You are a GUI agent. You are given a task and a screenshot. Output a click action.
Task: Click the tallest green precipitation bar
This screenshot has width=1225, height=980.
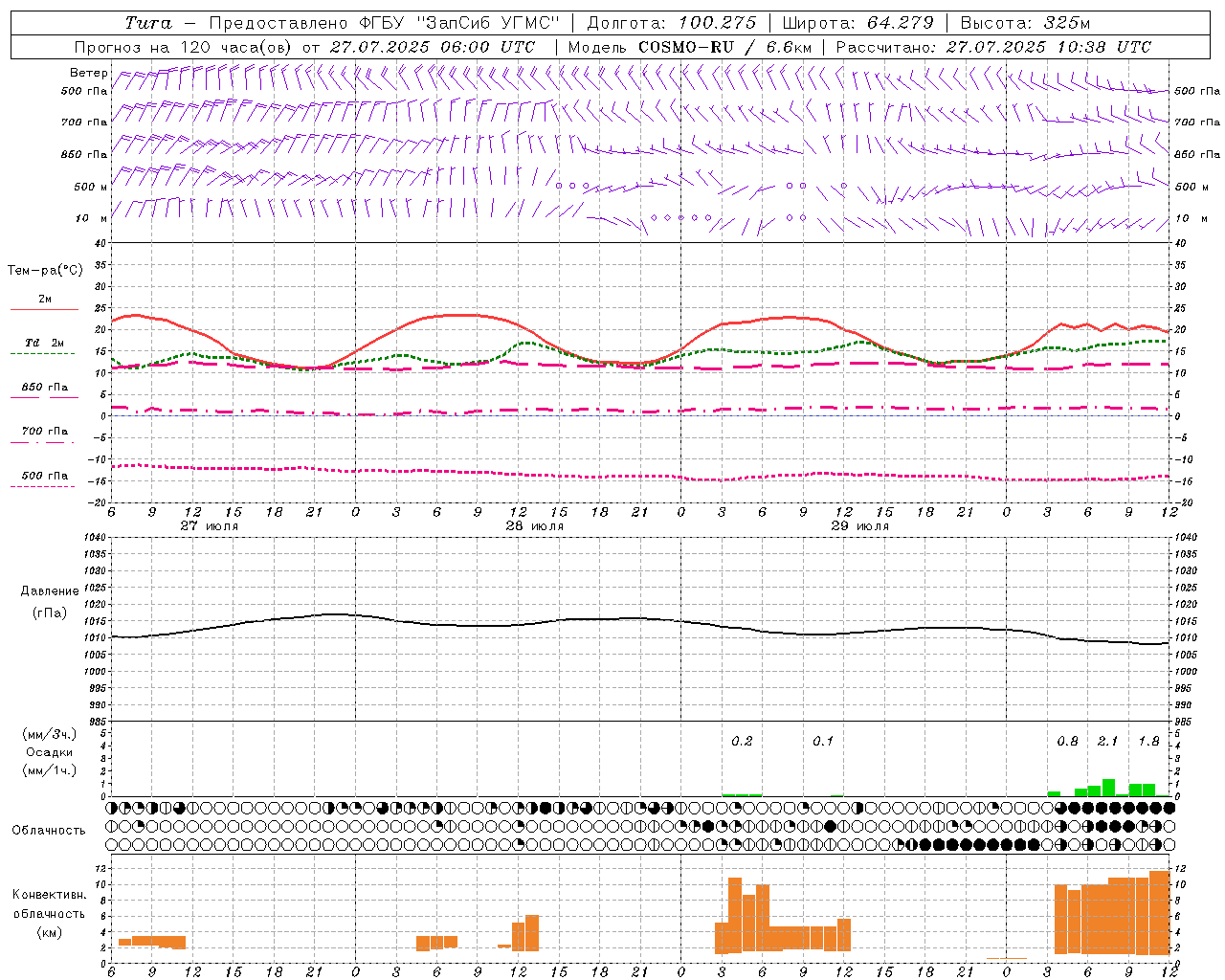1108,788
